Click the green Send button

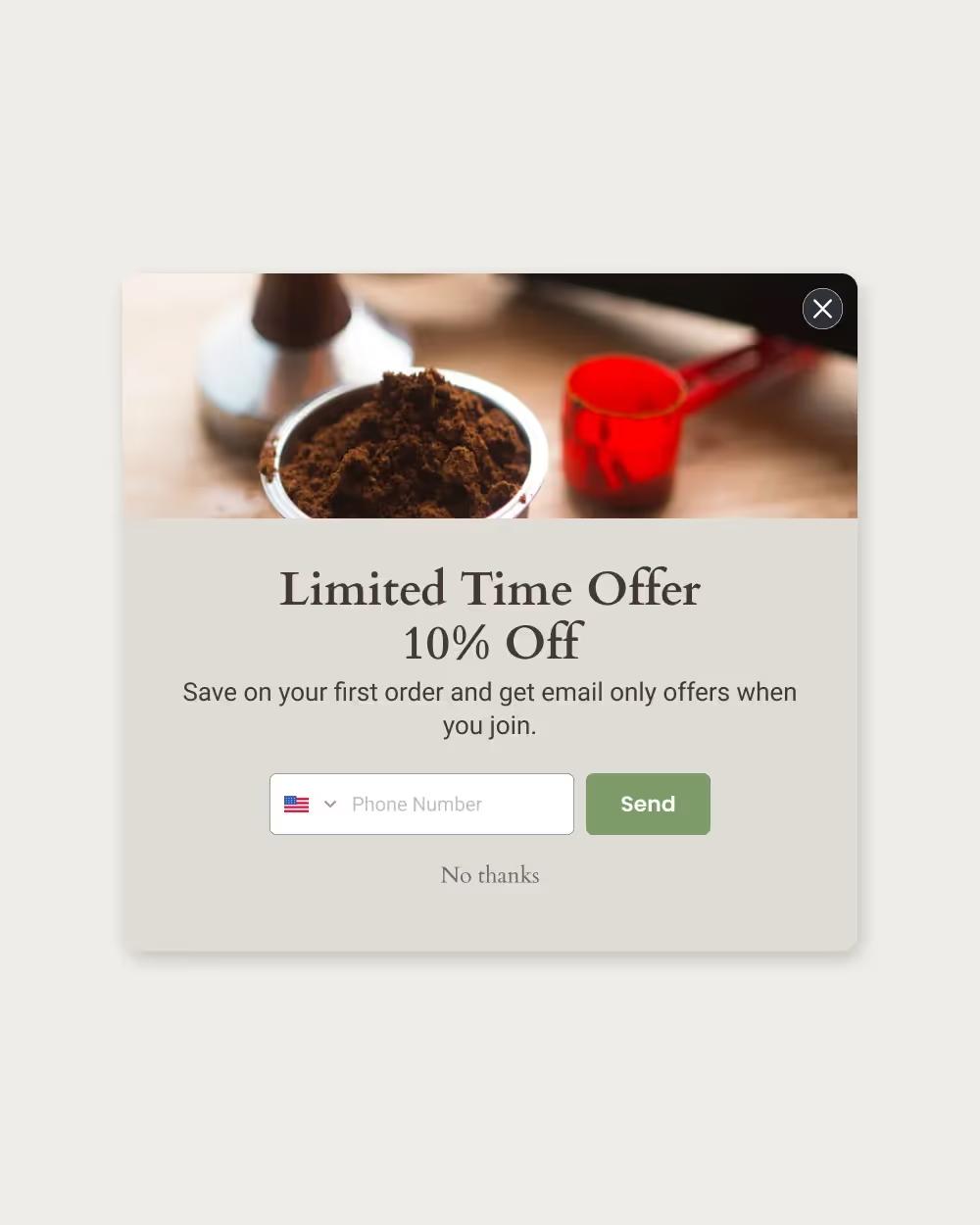[x=648, y=805]
